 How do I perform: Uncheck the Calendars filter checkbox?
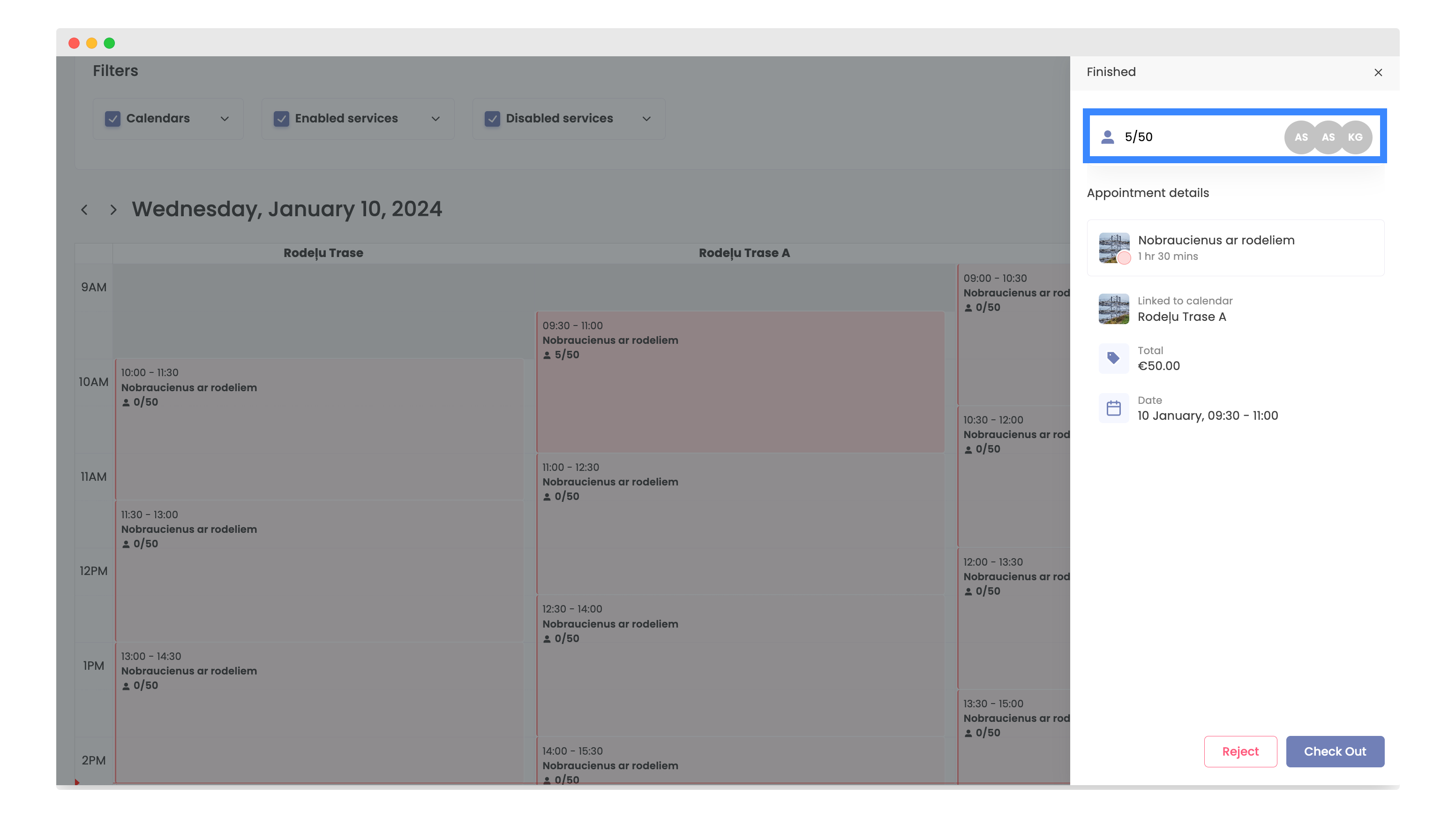point(113,119)
